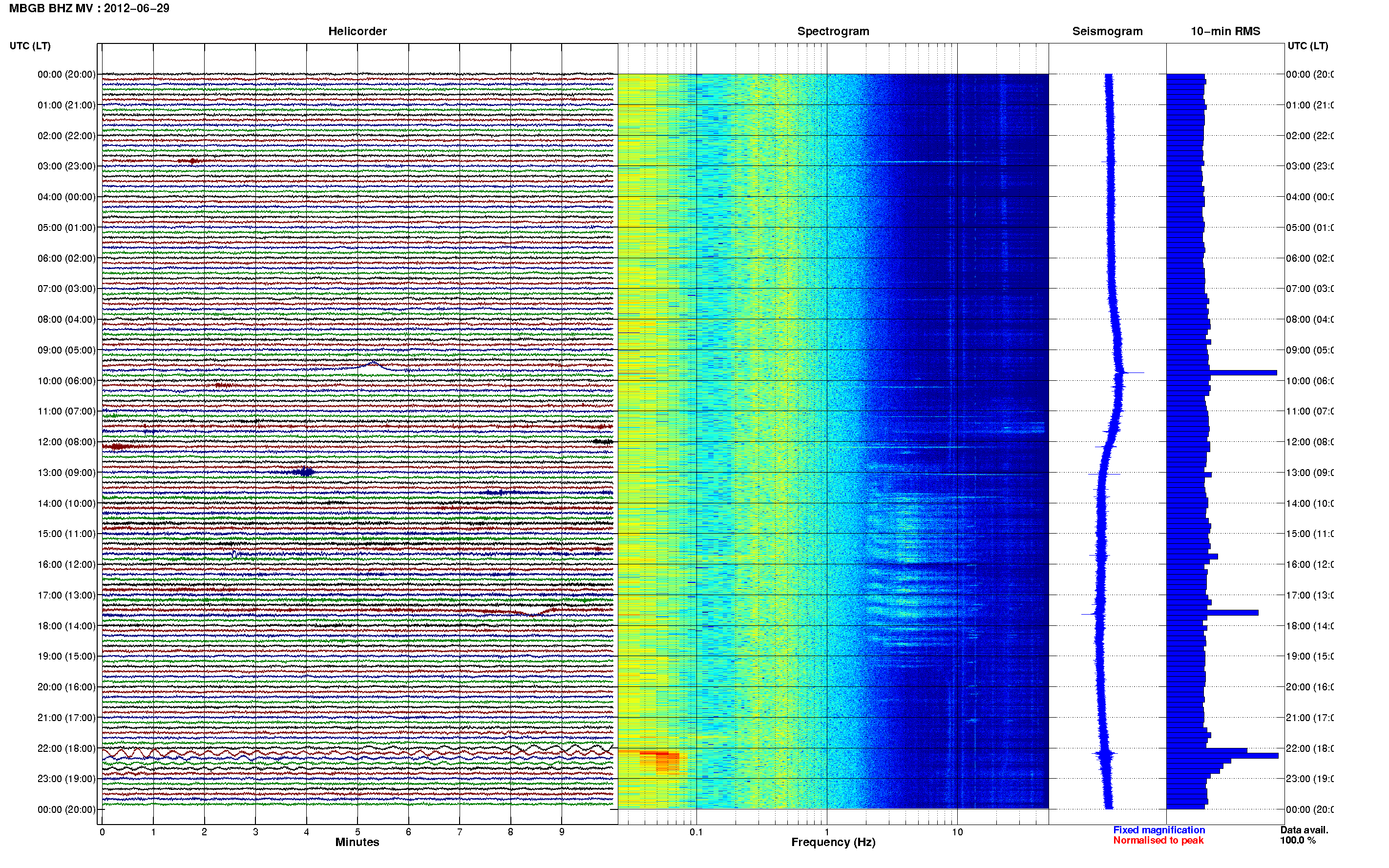Click the left 18:00 (14:00) time label
Screen dimensions: 1389x868
[x=66, y=626]
